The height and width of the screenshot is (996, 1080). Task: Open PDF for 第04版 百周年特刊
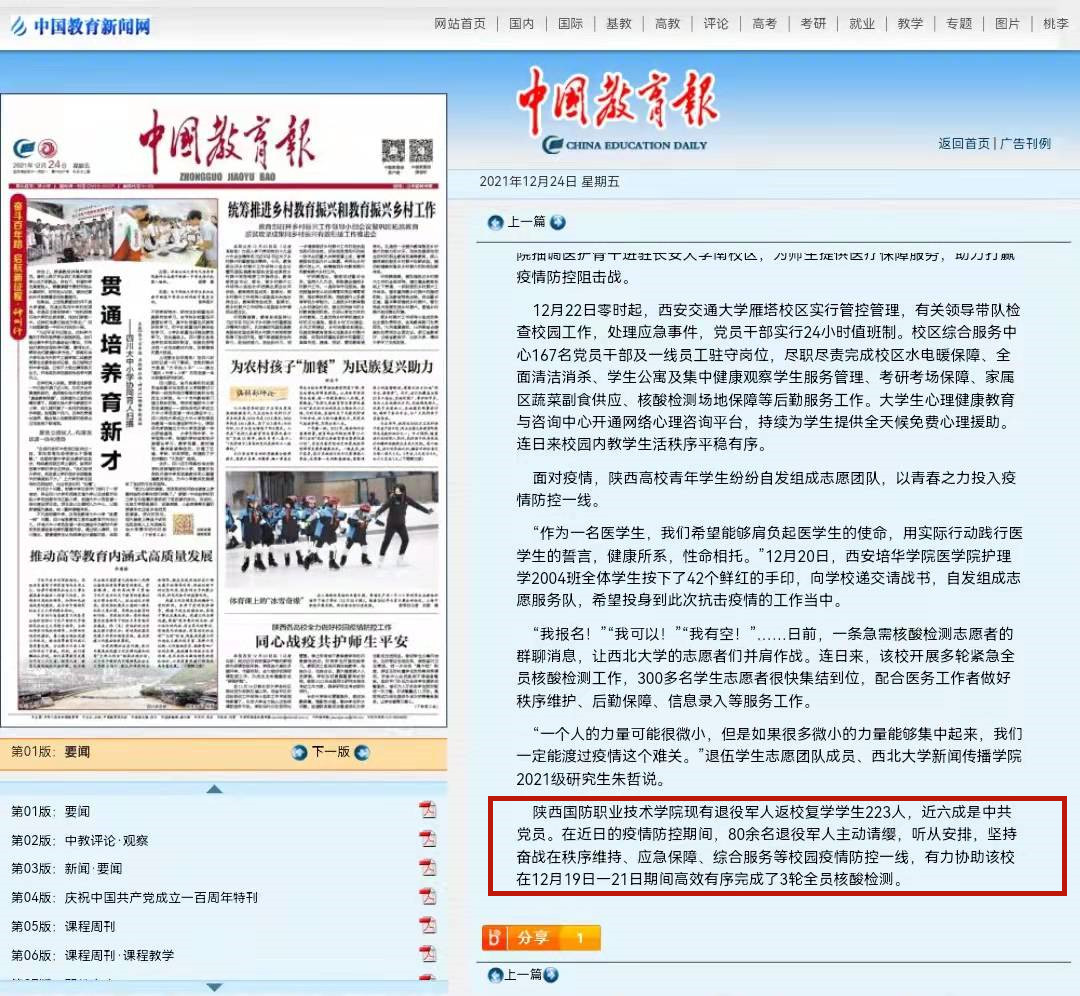coord(428,897)
